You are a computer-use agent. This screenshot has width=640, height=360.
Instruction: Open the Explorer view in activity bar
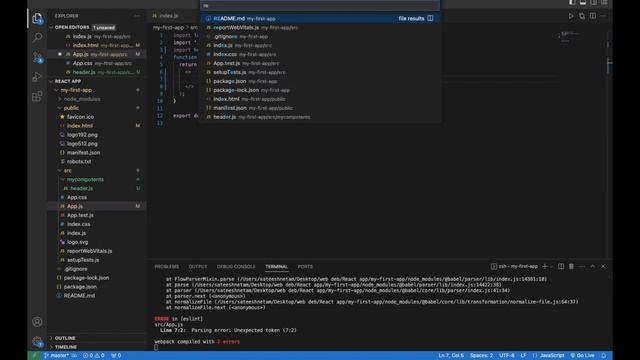tap(37, 18)
